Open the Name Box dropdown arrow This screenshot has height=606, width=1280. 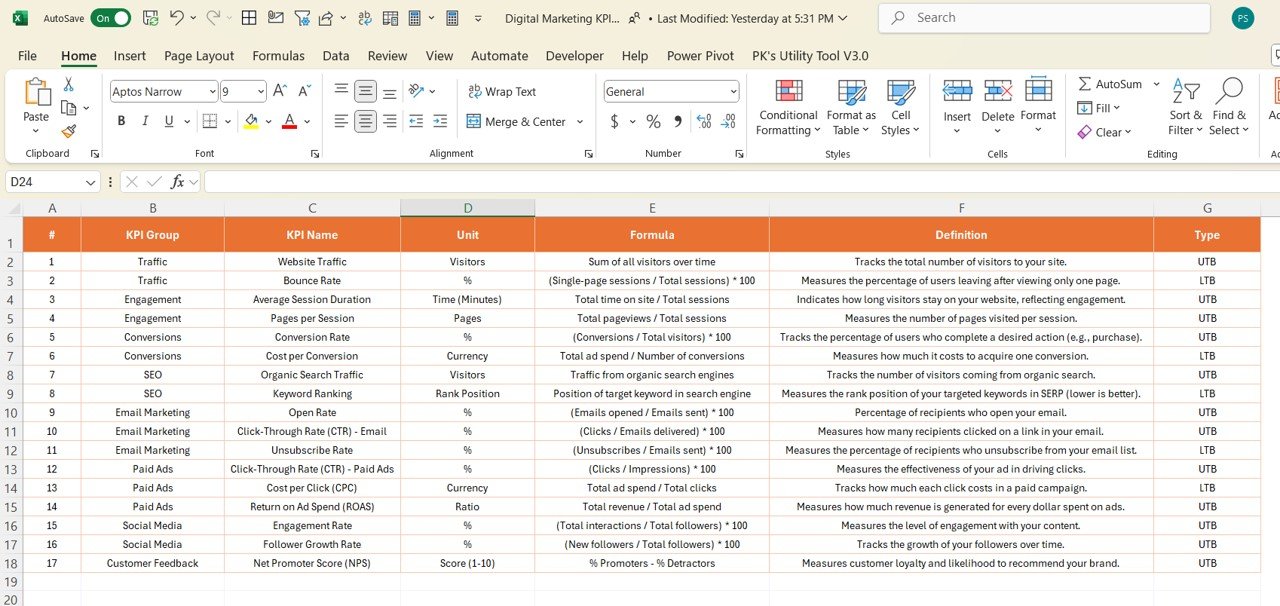click(x=90, y=182)
